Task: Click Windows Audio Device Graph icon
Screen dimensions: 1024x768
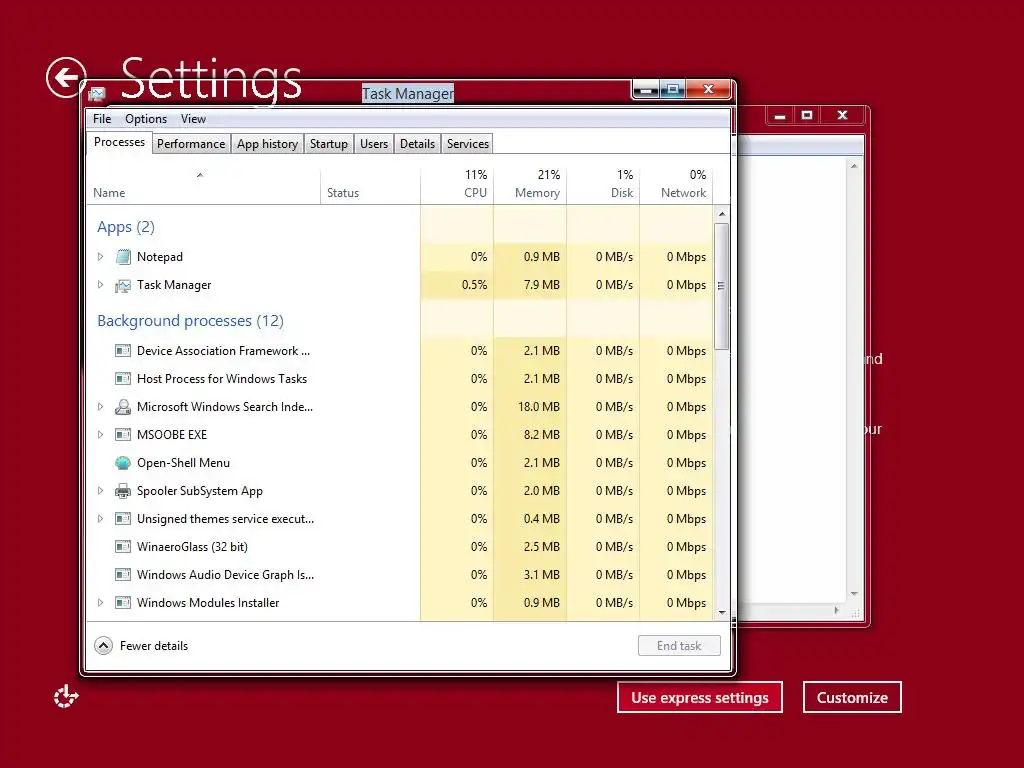Action: click(123, 575)
